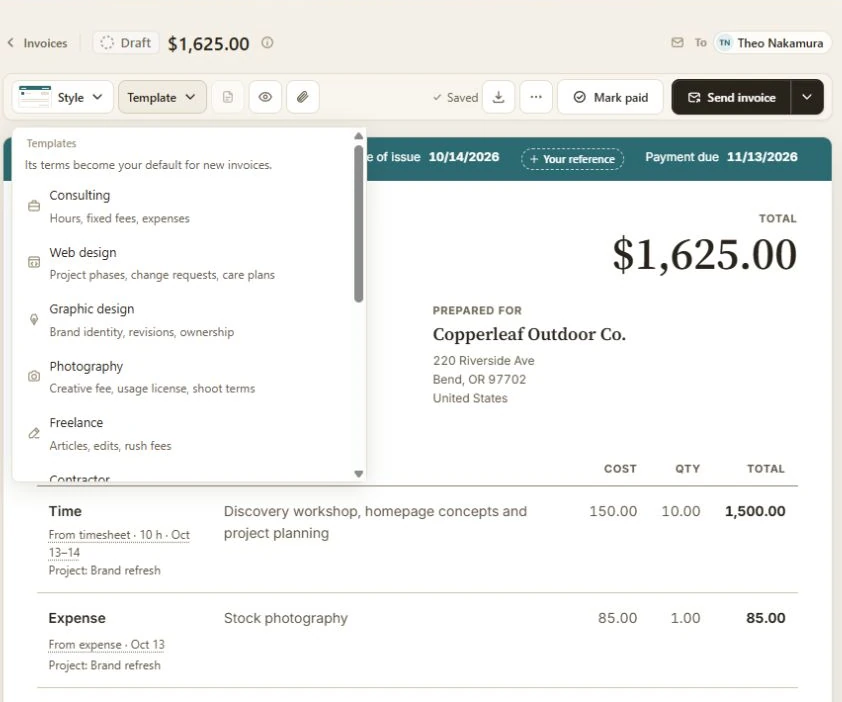Click the 150.00 cost value
842x702 pixels.
(613, 511)
